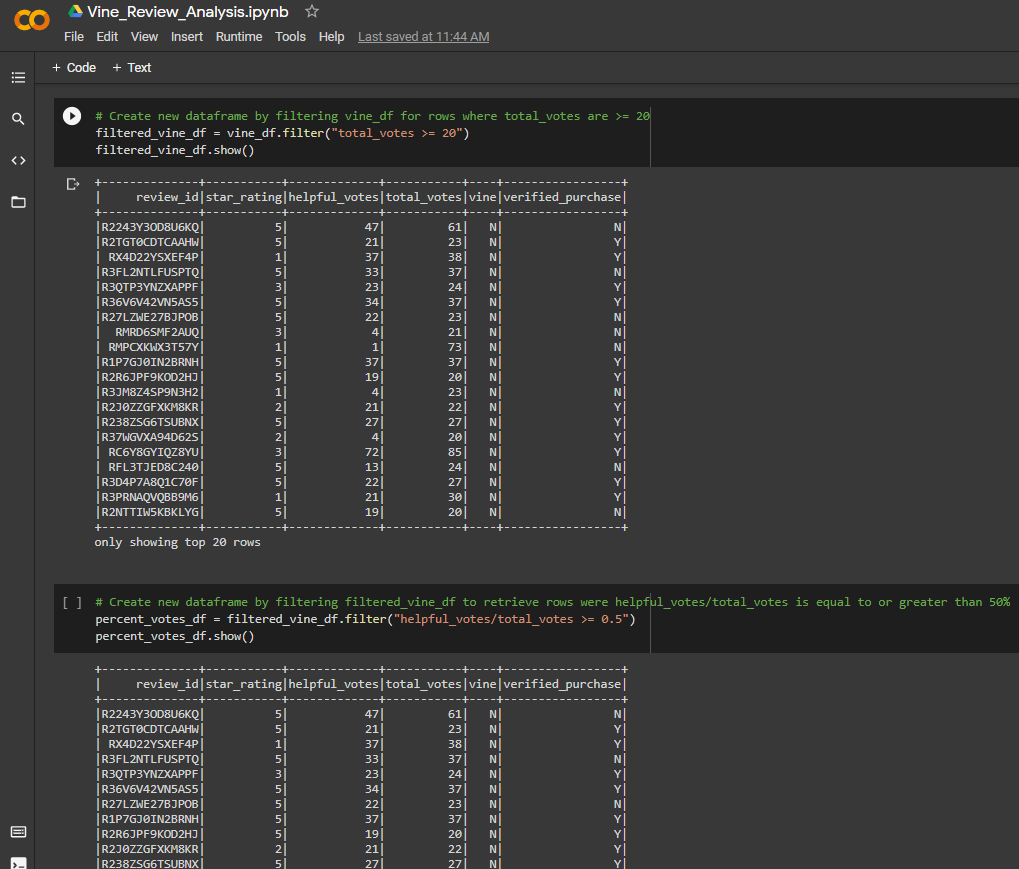Open the code snippets panel
Image resolution: width=1019 pixels, height=869 pixels.
click(x=18, y=160)
